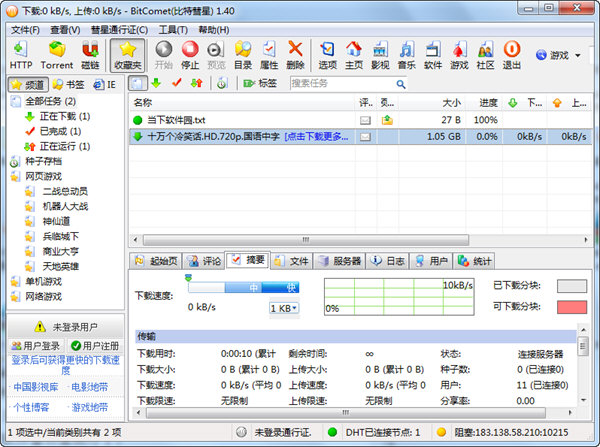Open the 文件(F) menu
This screenshot has width=600, height=447.
tap(25, 30)
